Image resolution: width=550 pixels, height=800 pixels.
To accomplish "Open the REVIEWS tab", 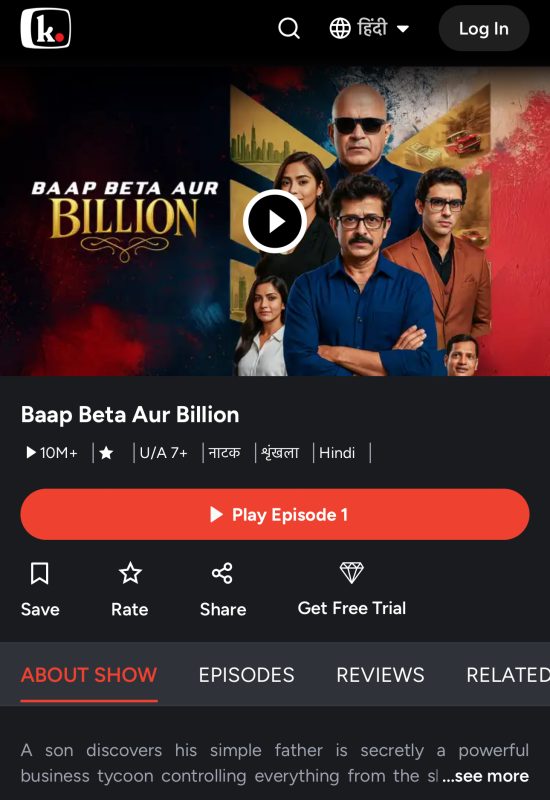I will (380, 675).
